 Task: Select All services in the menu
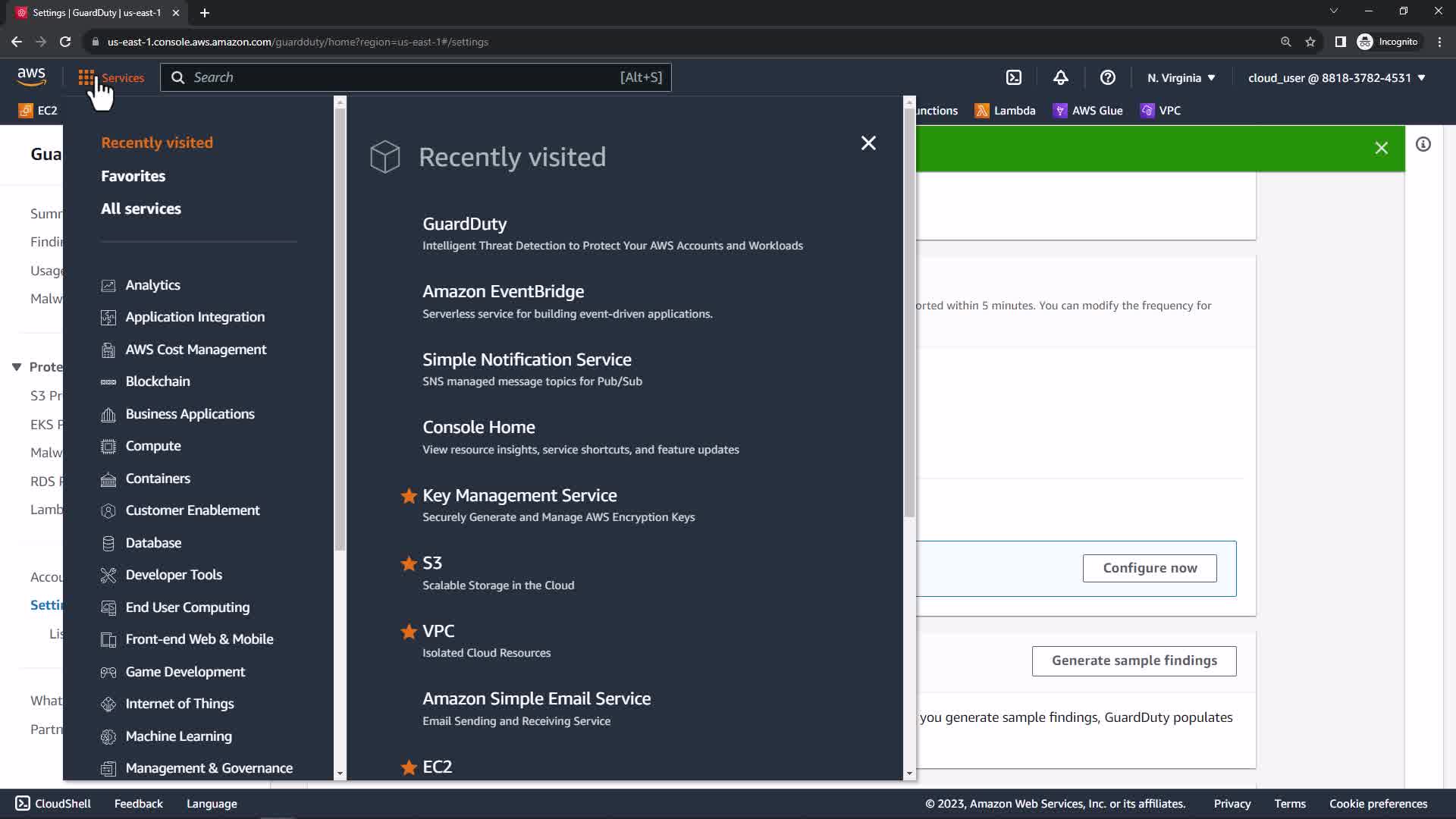click(141, 209)
